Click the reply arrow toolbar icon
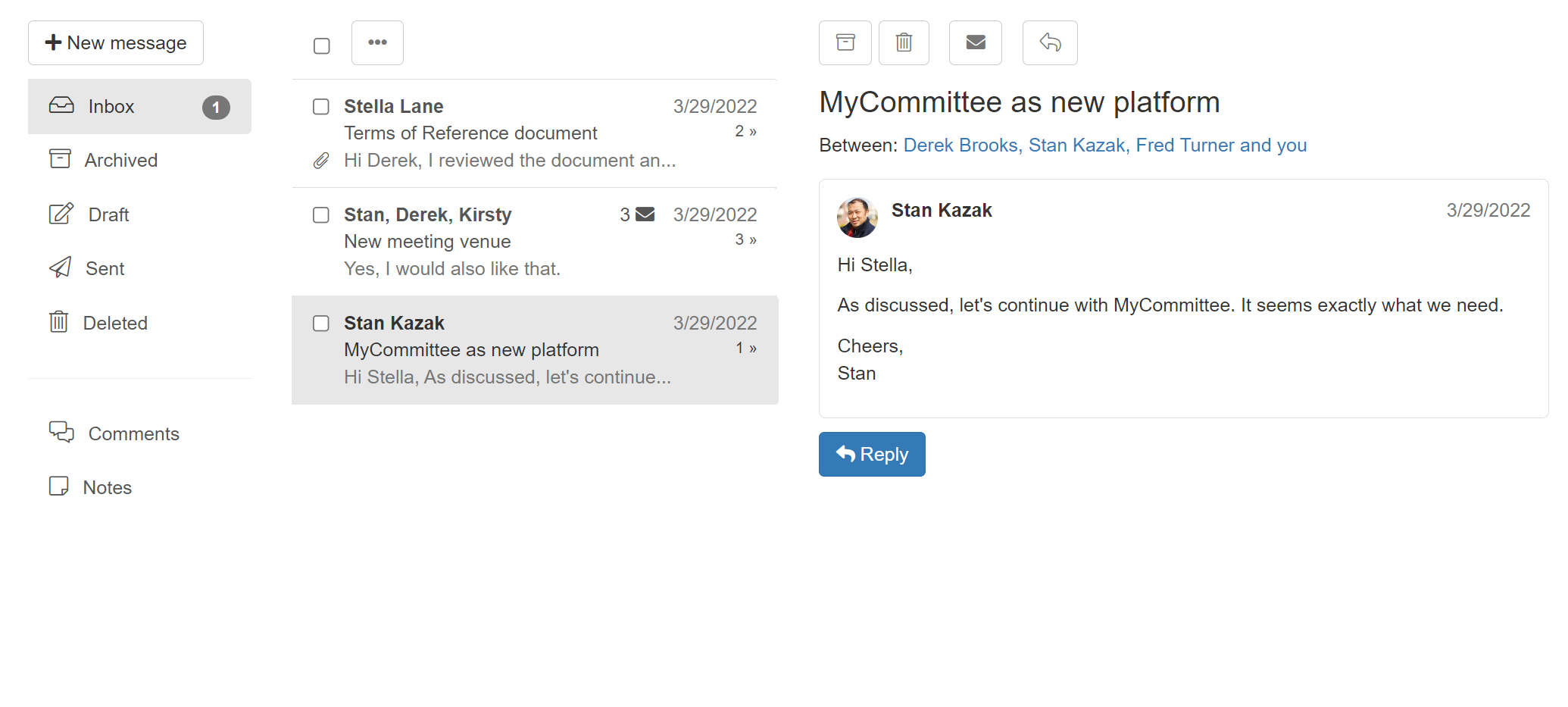 [1050, 42]
